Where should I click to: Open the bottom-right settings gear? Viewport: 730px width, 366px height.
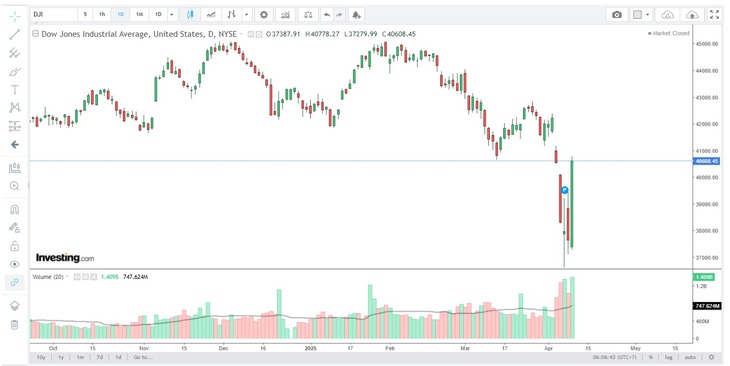(x=711, y=357)
